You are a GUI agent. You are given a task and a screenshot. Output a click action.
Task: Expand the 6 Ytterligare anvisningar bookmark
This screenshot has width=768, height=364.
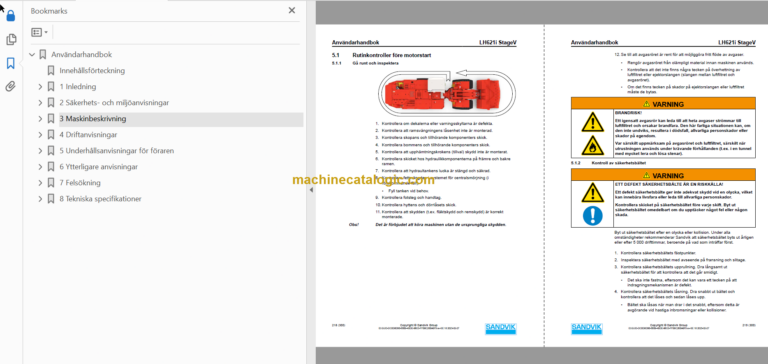[x=40, y=167]
